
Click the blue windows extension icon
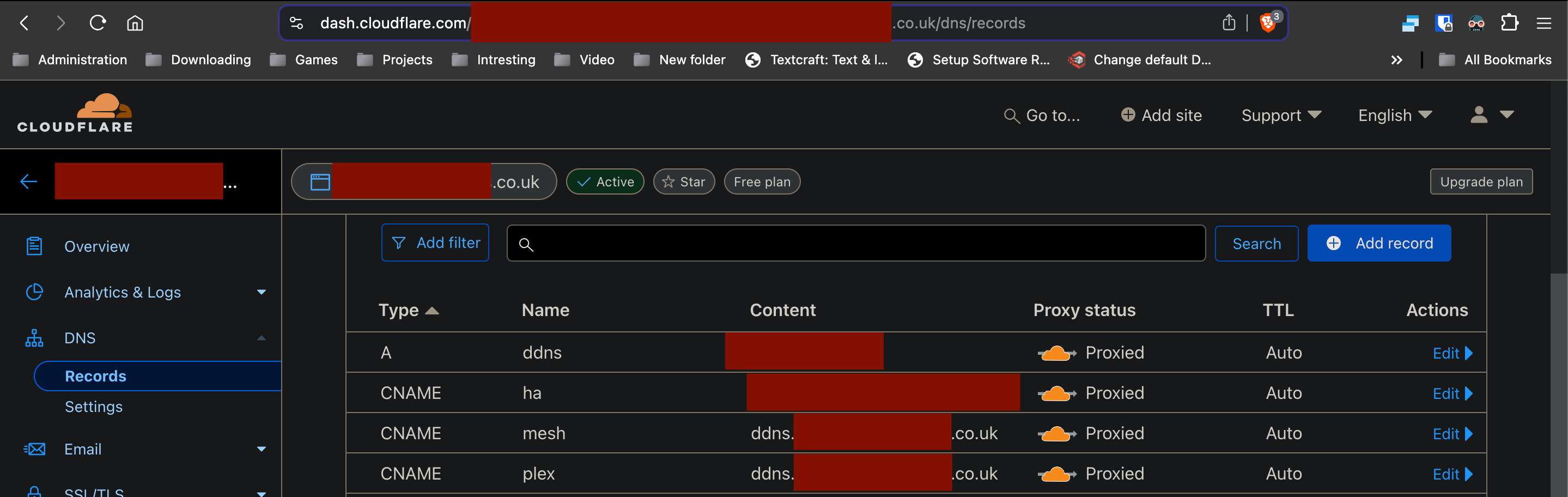[1410, 23]
